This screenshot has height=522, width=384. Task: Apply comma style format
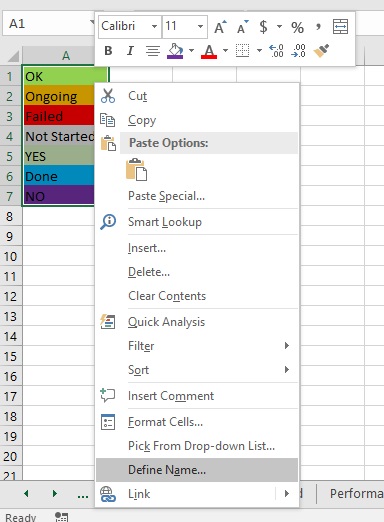click(x=318, y=27)
